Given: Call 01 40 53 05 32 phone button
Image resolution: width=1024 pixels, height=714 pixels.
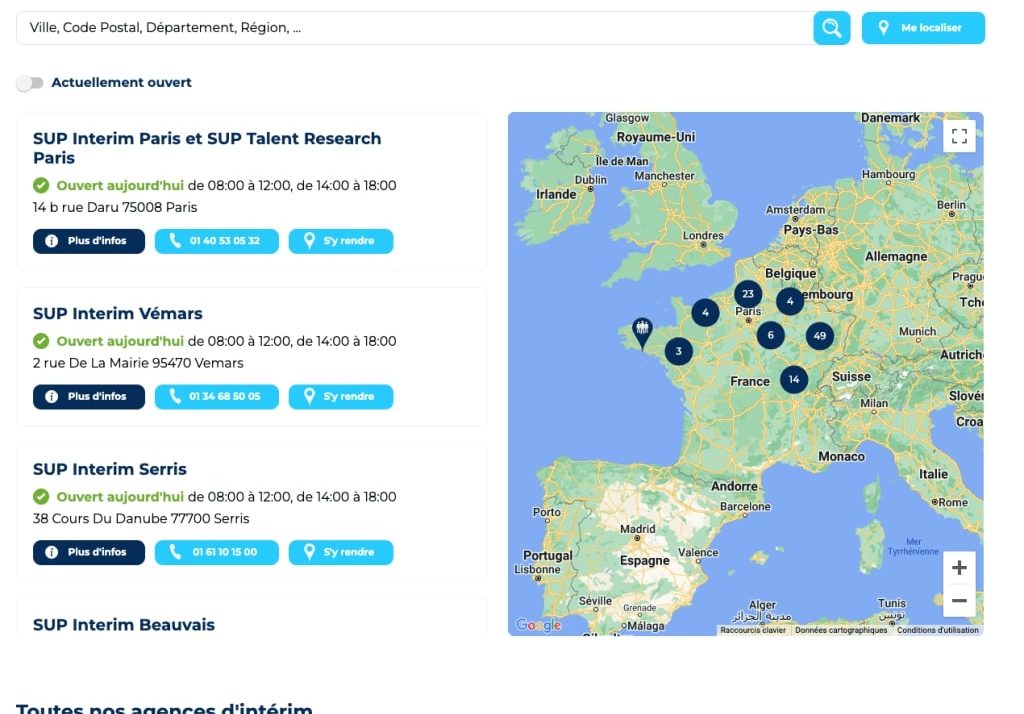Looking at the screenshot, I should pos(217,241).
